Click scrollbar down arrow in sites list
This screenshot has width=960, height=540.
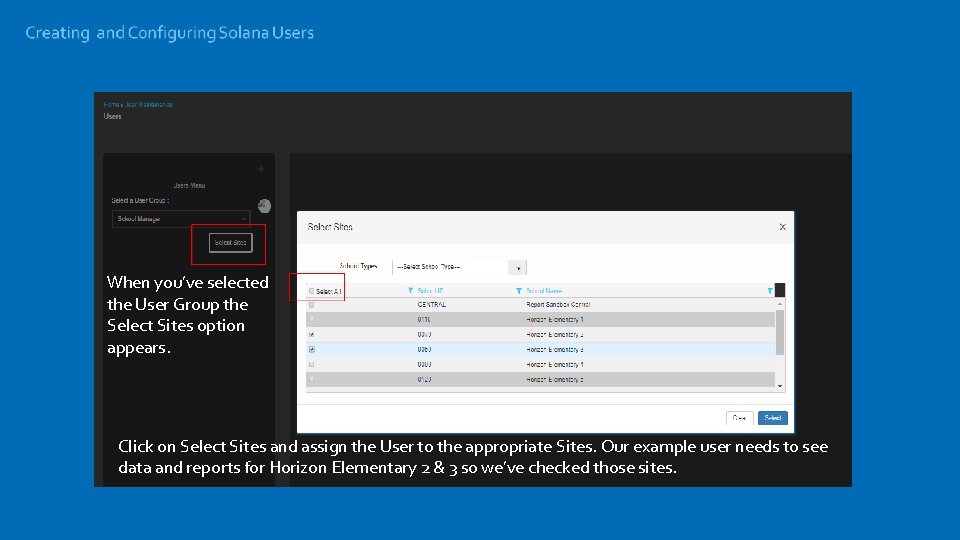tap(780, 386)
